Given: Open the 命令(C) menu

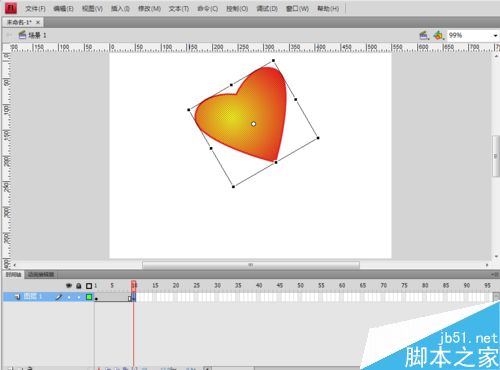Looking at the screenshot, I should point(208,9).
